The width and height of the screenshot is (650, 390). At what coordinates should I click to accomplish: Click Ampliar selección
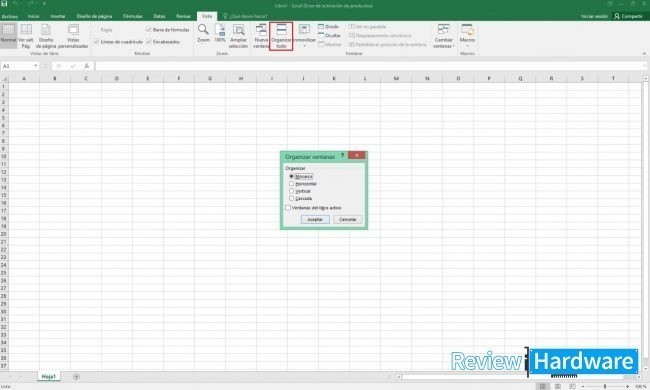coord(238,36)
